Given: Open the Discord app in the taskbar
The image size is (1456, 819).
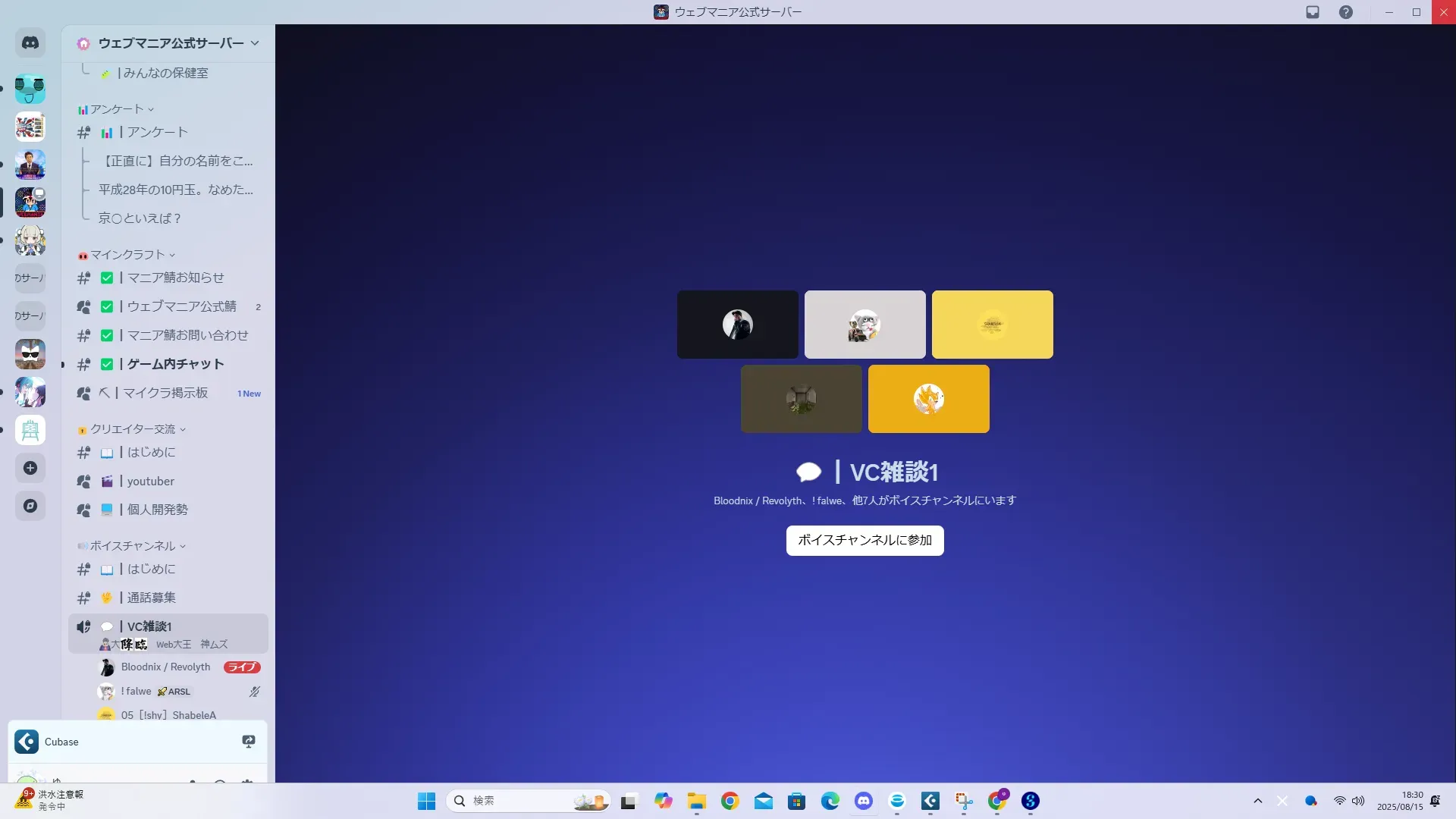Looking at the screenshot, I should 864,801.
